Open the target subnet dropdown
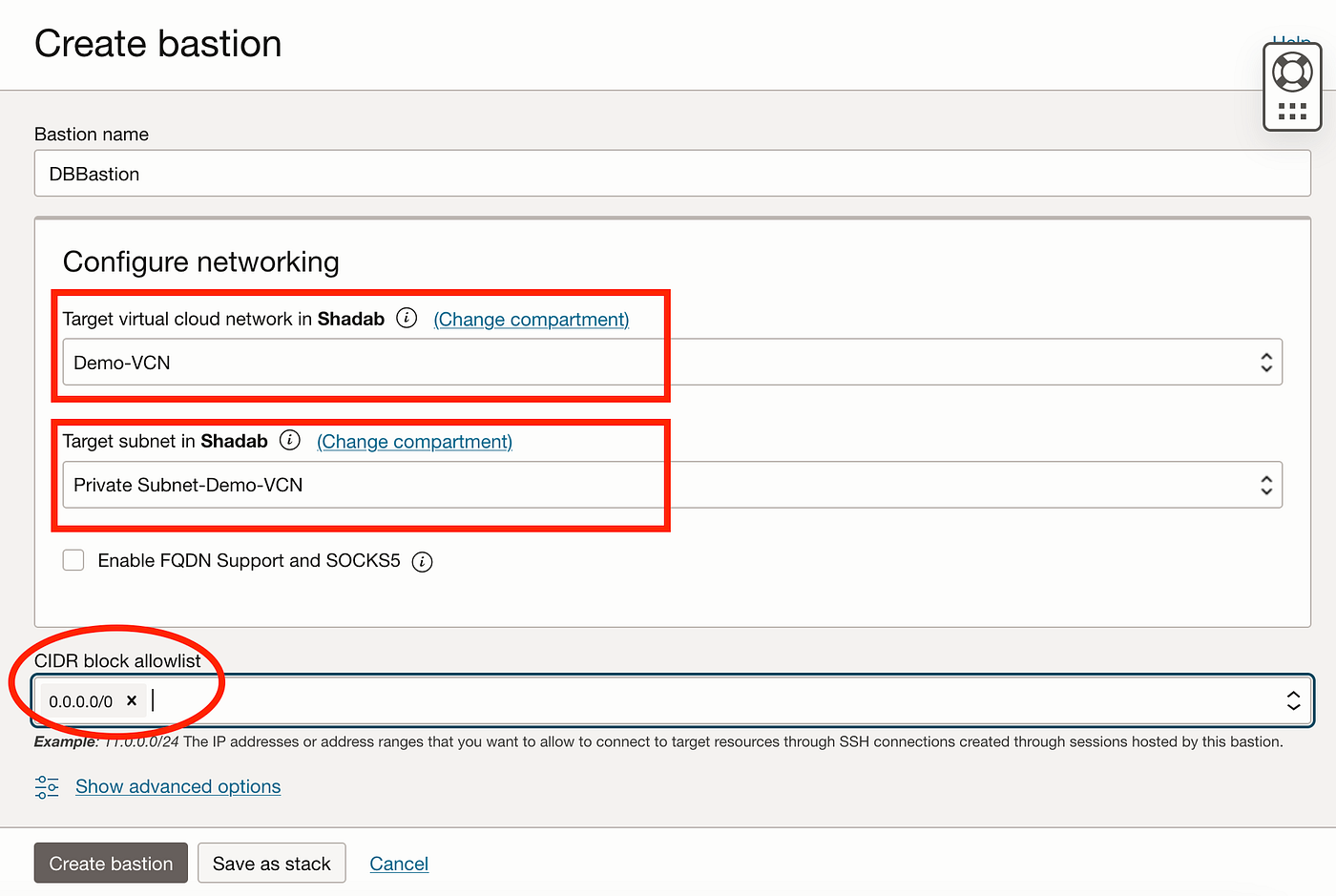 [1265, 485]
